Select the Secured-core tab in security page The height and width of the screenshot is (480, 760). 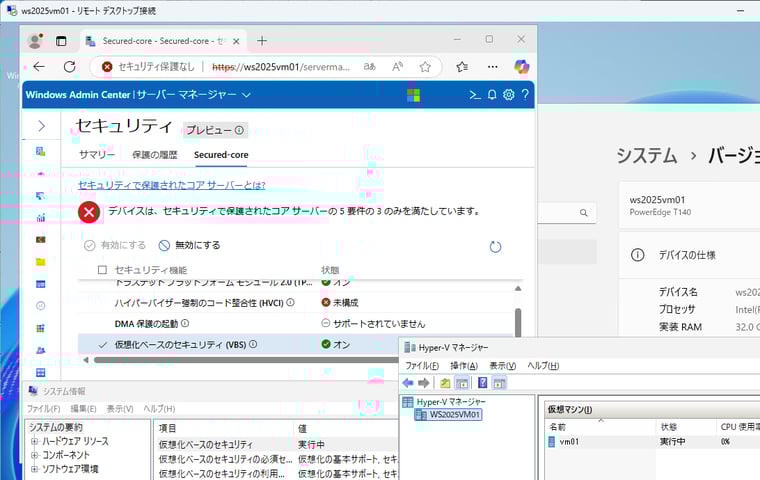pos(221,155)
